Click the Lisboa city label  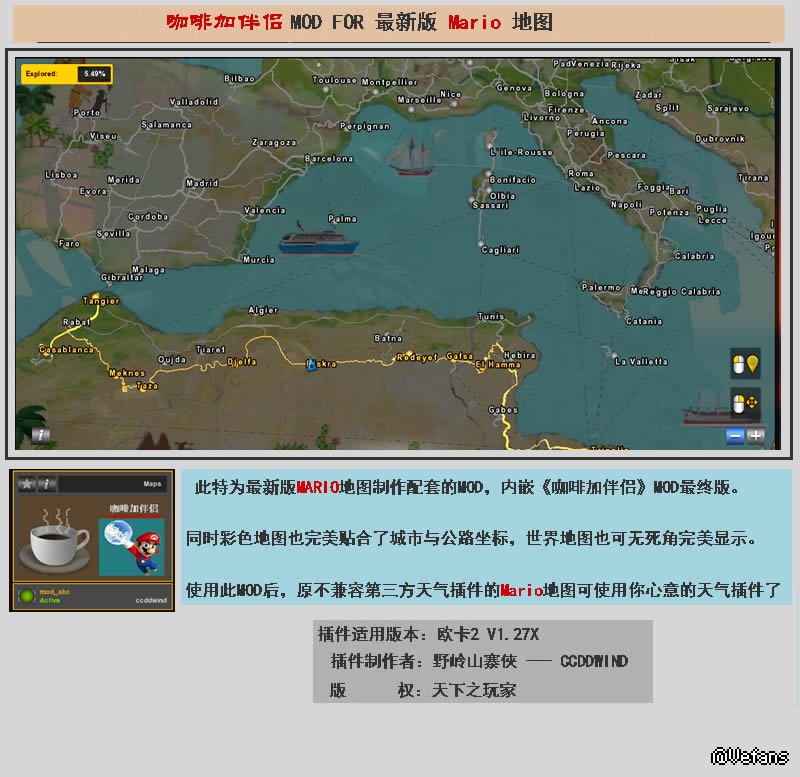pyautogui.click(x=61, y=174)
